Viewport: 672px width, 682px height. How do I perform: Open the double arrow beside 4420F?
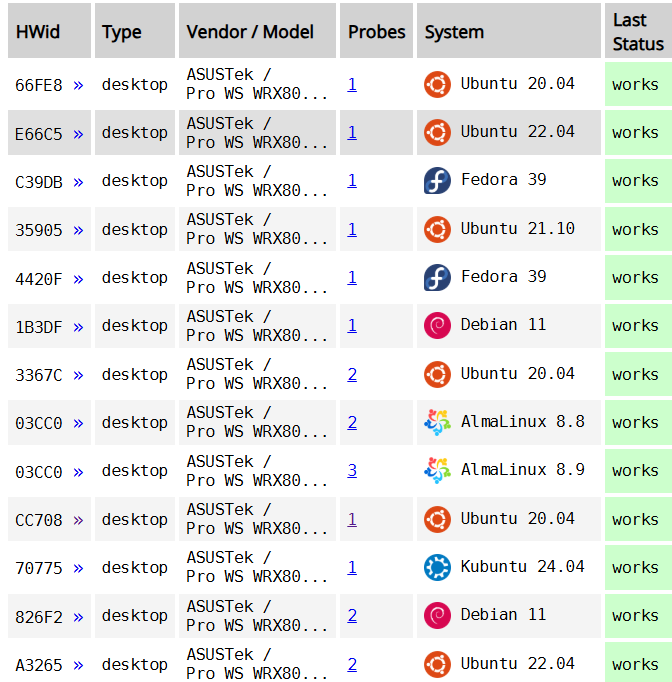coord(78,279)
